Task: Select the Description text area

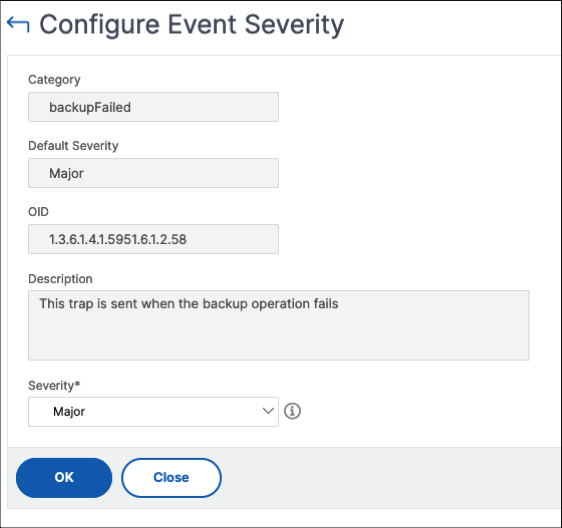Action: click(278, 325)
